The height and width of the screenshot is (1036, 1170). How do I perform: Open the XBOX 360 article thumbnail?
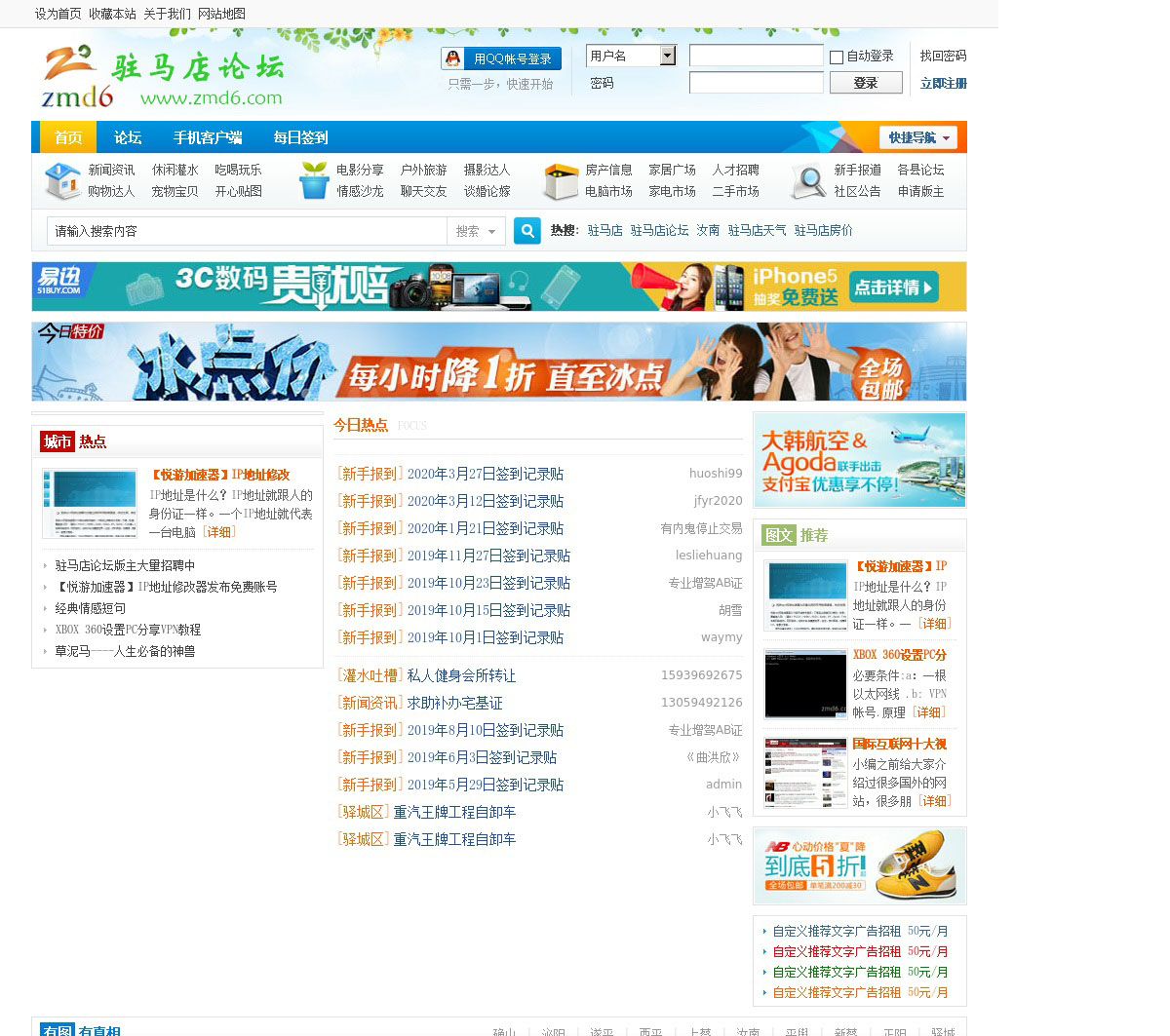(805, 683)
